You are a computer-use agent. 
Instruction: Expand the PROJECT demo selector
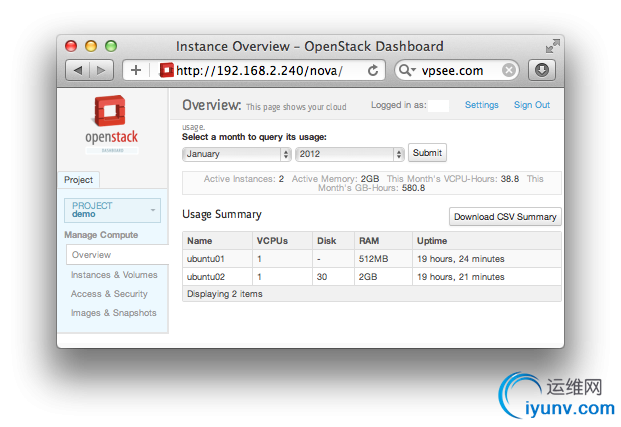tap(112, 210)
